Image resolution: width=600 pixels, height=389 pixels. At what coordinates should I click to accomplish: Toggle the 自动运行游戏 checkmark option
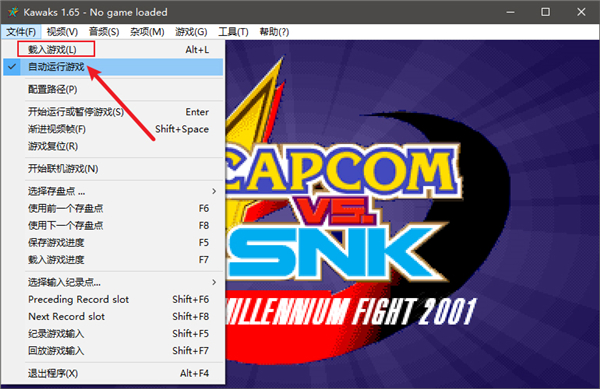113,67
